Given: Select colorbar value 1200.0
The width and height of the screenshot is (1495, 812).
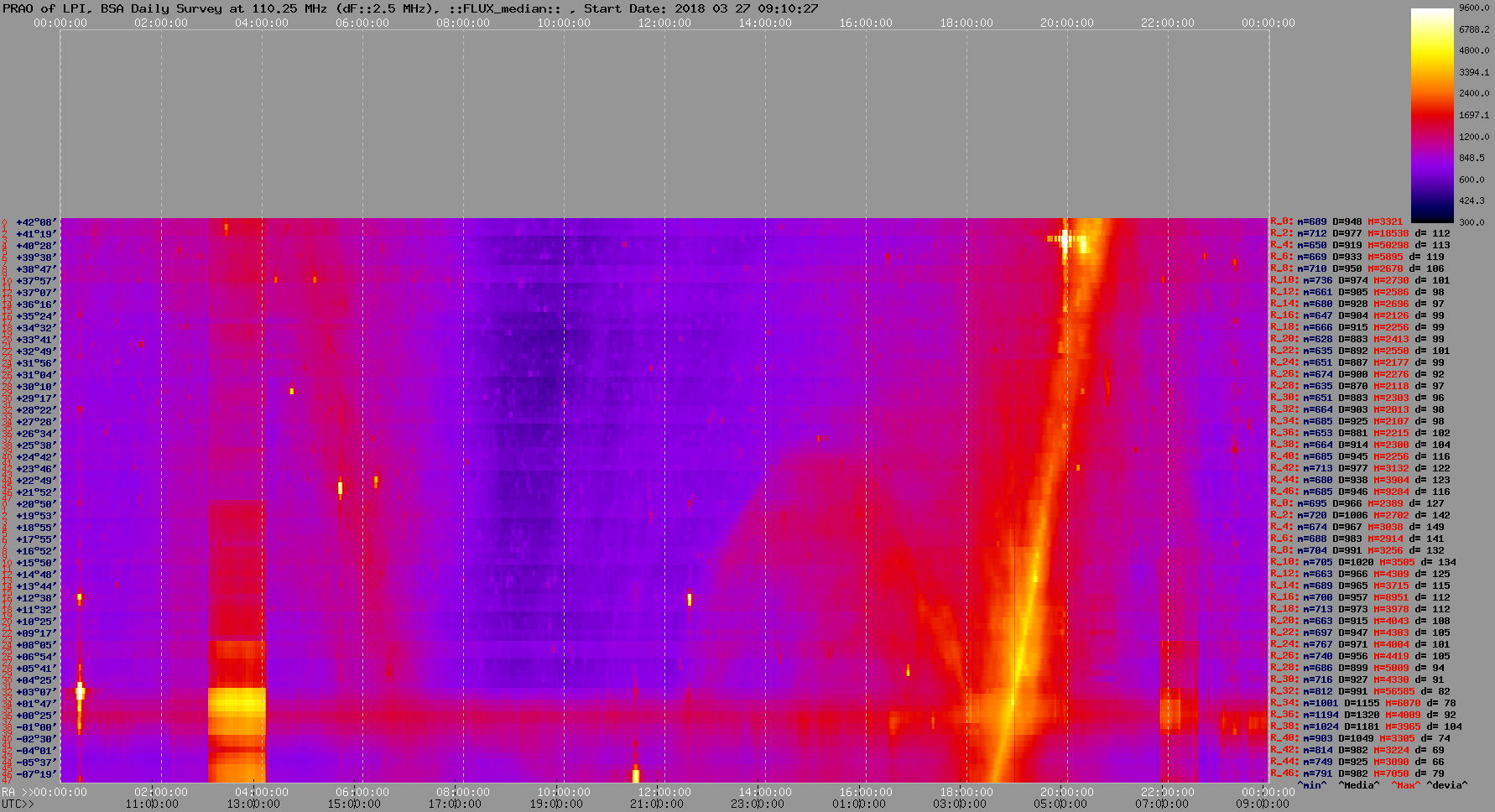Looking at the screenshot, I should click(1474, 137).
